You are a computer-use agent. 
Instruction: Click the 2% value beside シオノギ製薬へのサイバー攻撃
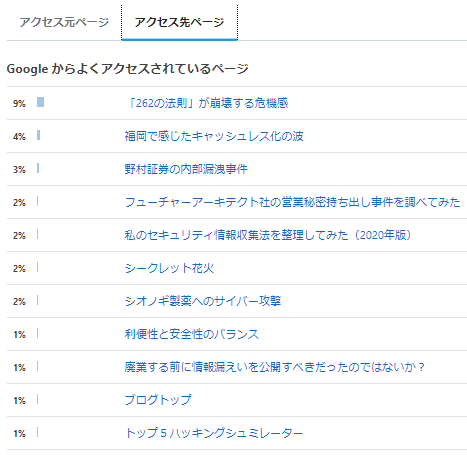point(19,302)
